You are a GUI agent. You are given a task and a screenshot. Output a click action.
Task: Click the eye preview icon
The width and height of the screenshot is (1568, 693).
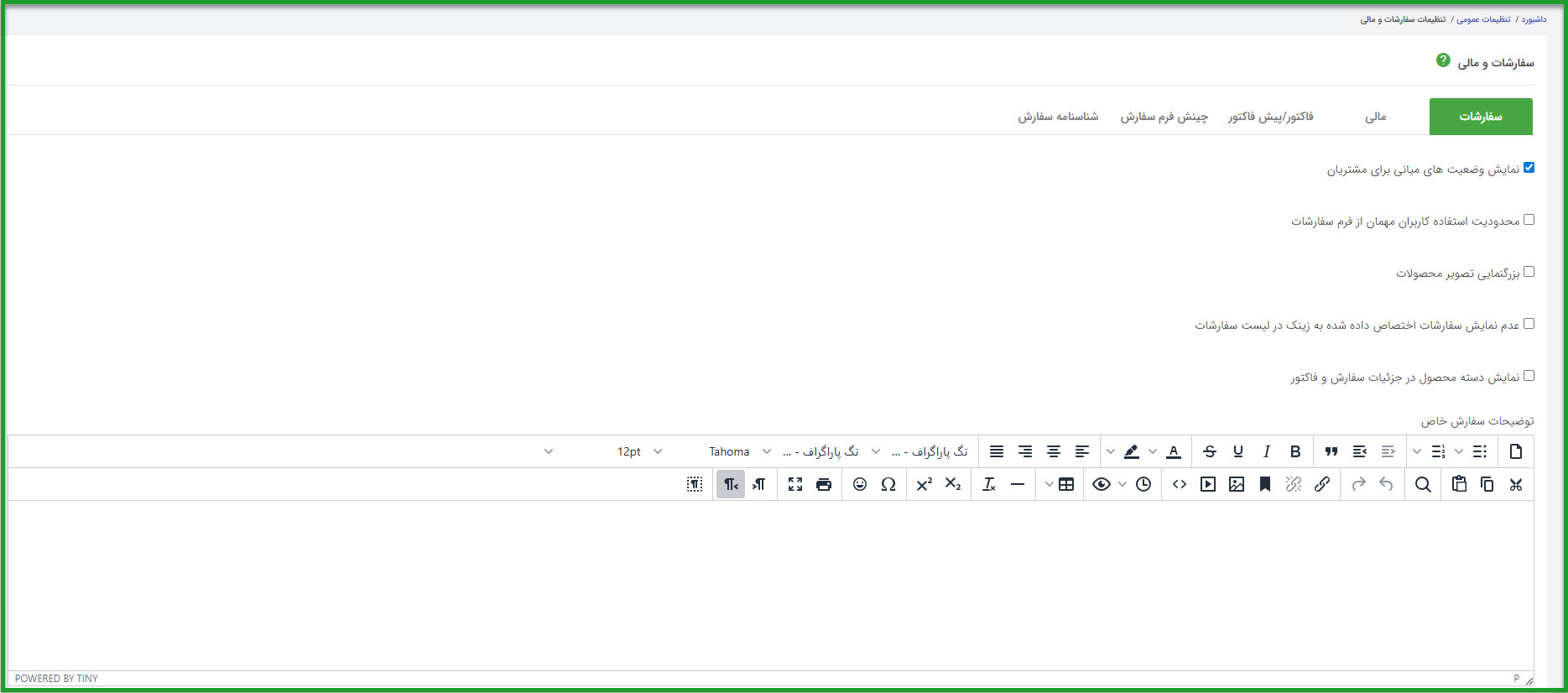point(1102,484)
